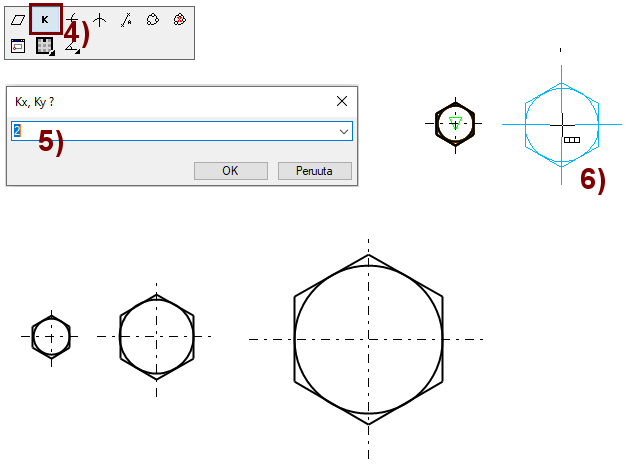Screen dimensions: 630x467
Task: Close the Kx, Ky dialog
Action: point(342,101)
